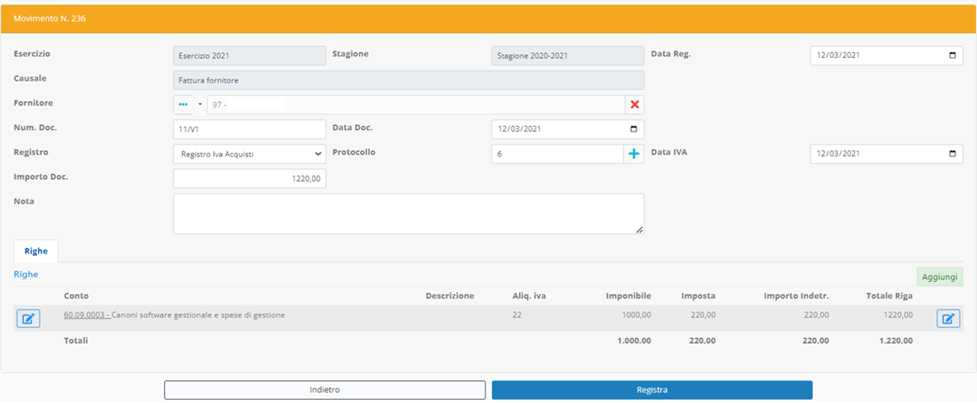Image resolution: width=977 pixels, height=403 pixels.
Task: Click the left edit icon on the row
Action: [29, 319]
